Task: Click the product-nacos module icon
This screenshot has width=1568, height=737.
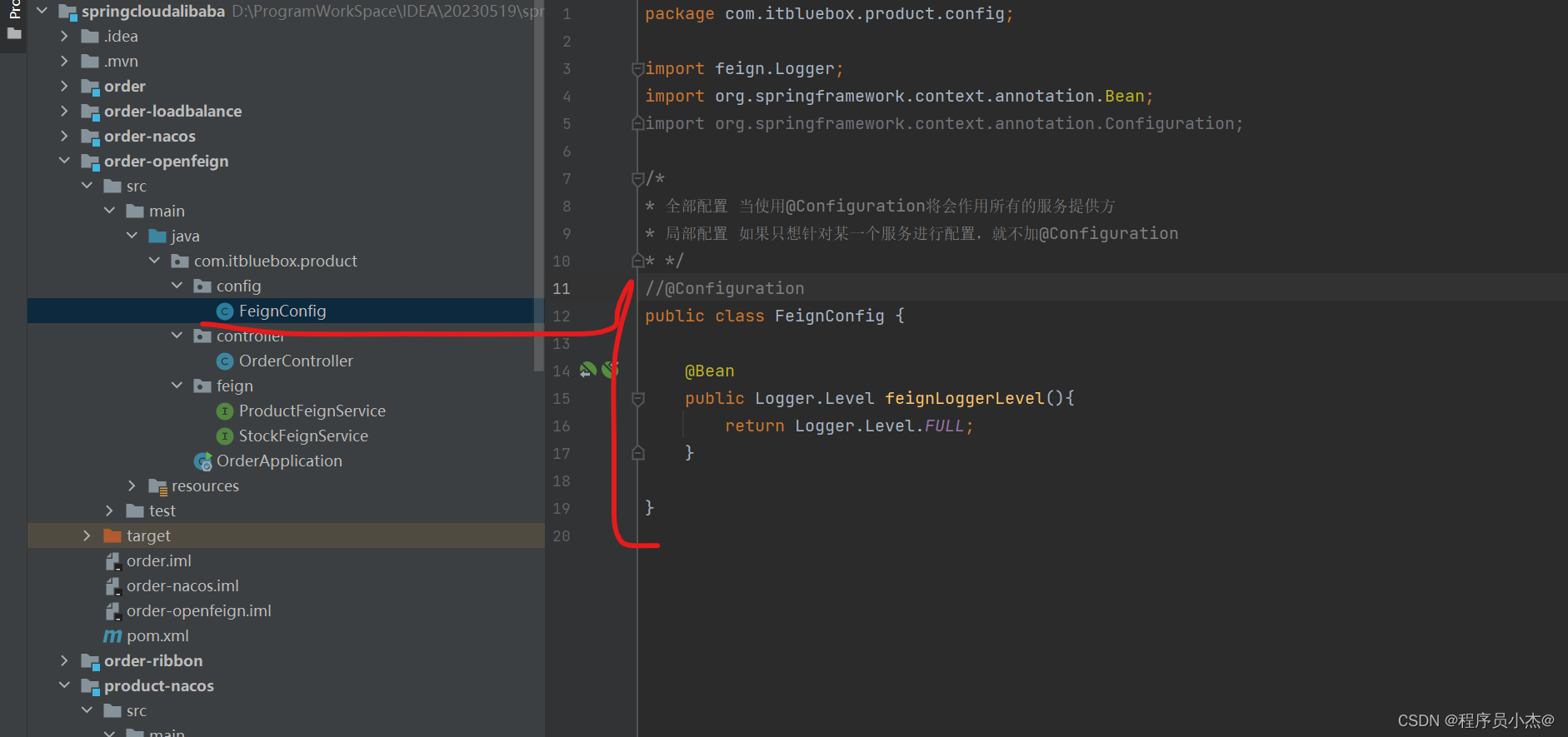Action: coord(90,686)
